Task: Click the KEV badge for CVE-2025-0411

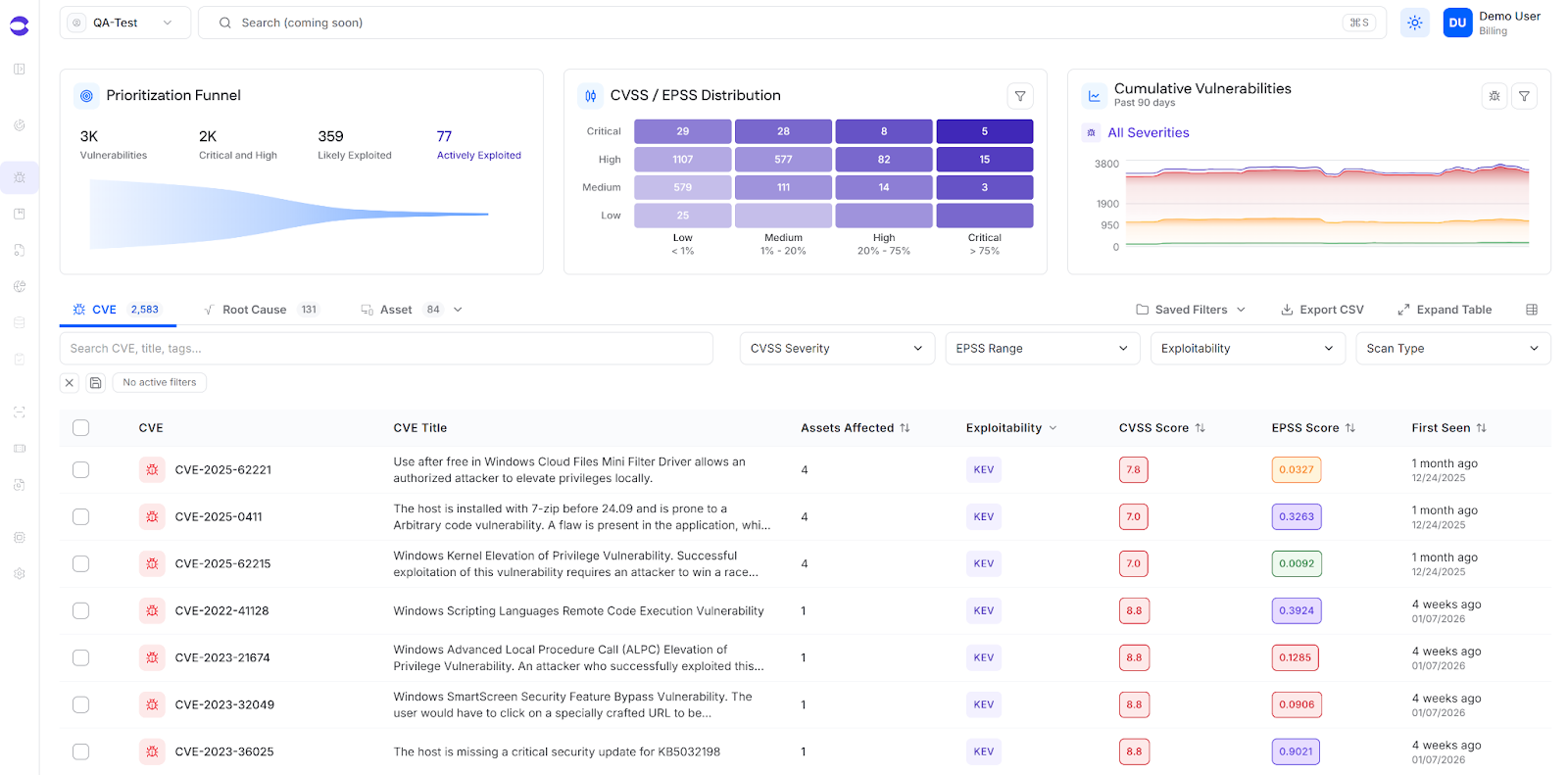Action: 984,517
